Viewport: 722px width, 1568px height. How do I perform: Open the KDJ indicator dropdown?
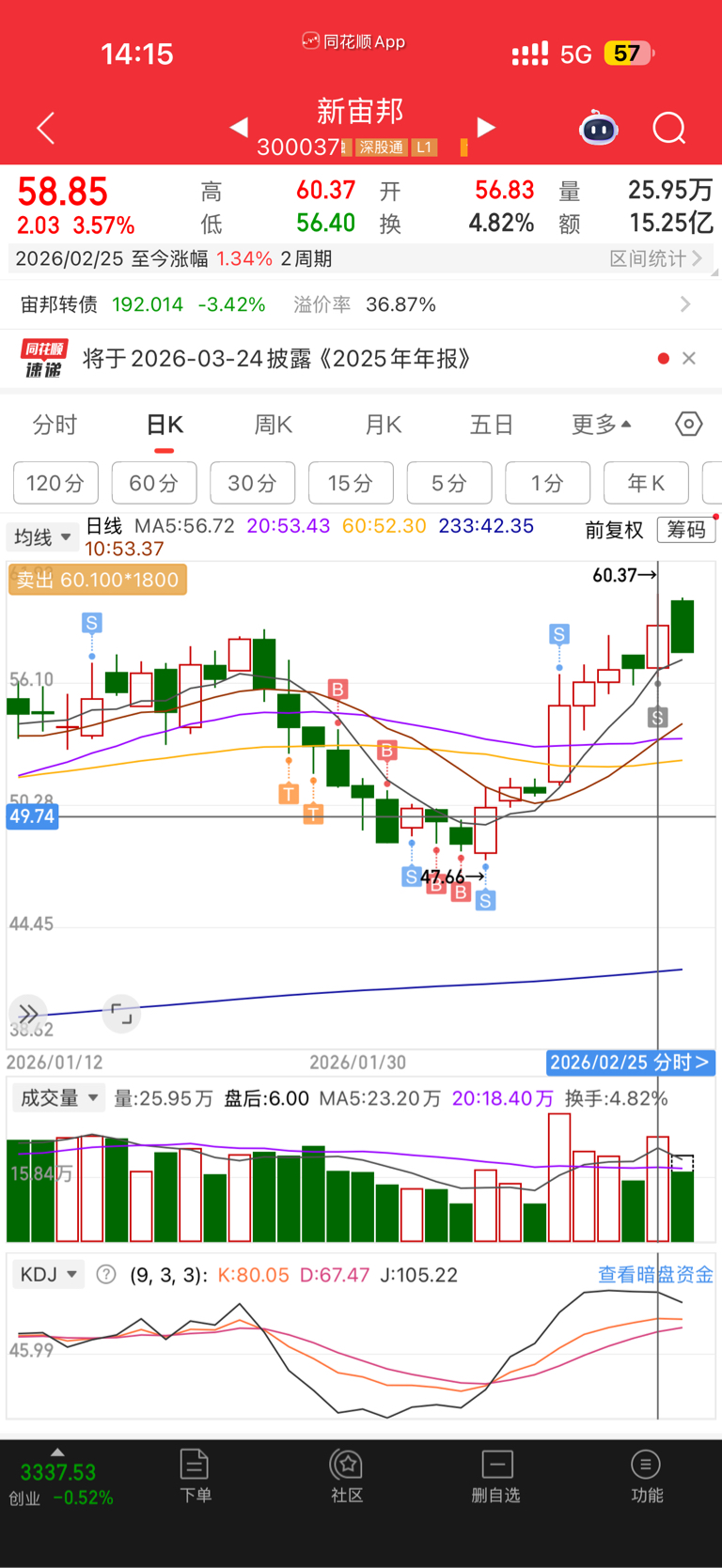(49, 1275)
